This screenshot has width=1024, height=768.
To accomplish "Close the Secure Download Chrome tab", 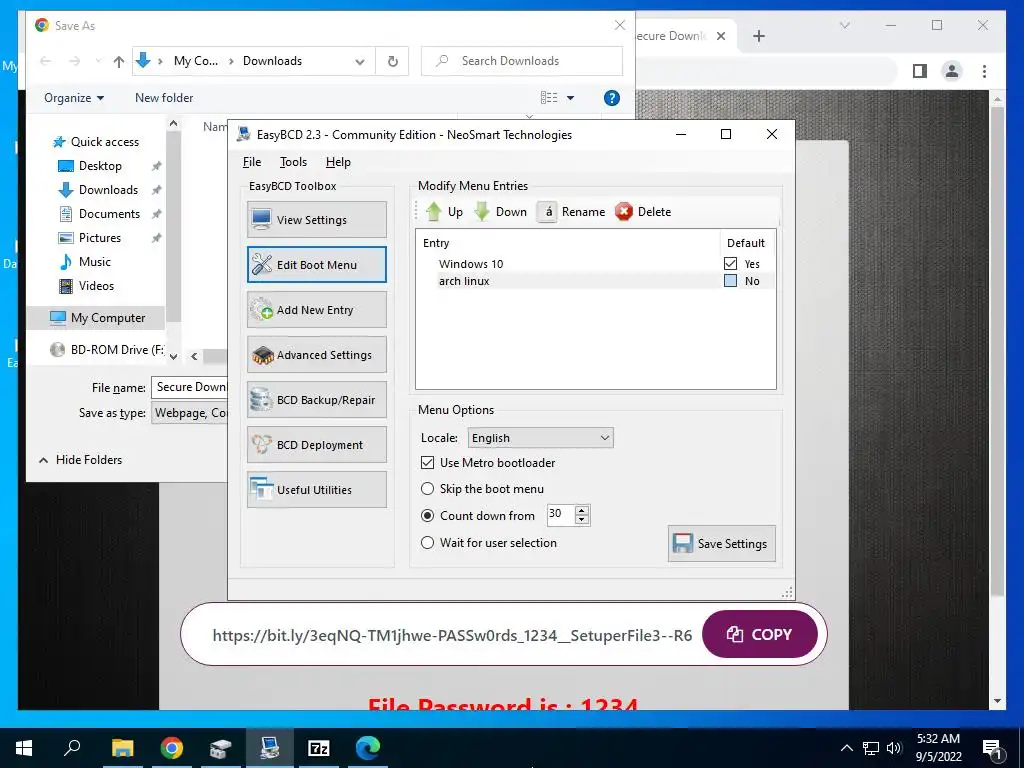I will point(721,36).
